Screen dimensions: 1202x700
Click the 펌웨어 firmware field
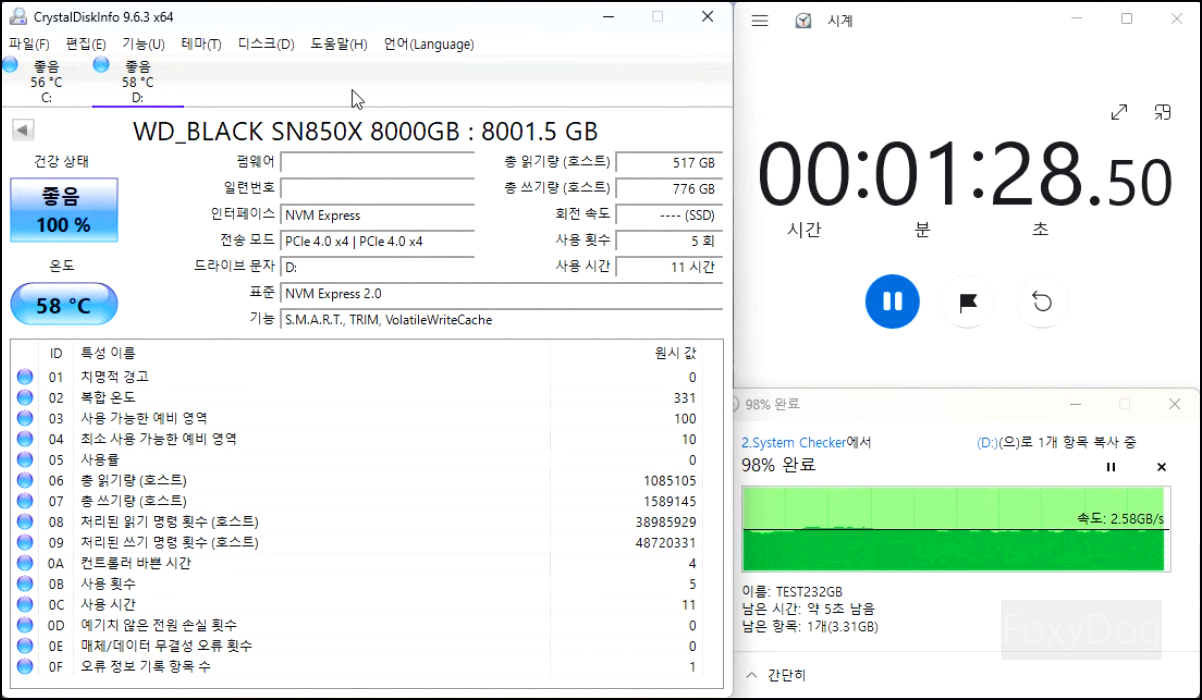pyautogui.click(x=377, y=162)
